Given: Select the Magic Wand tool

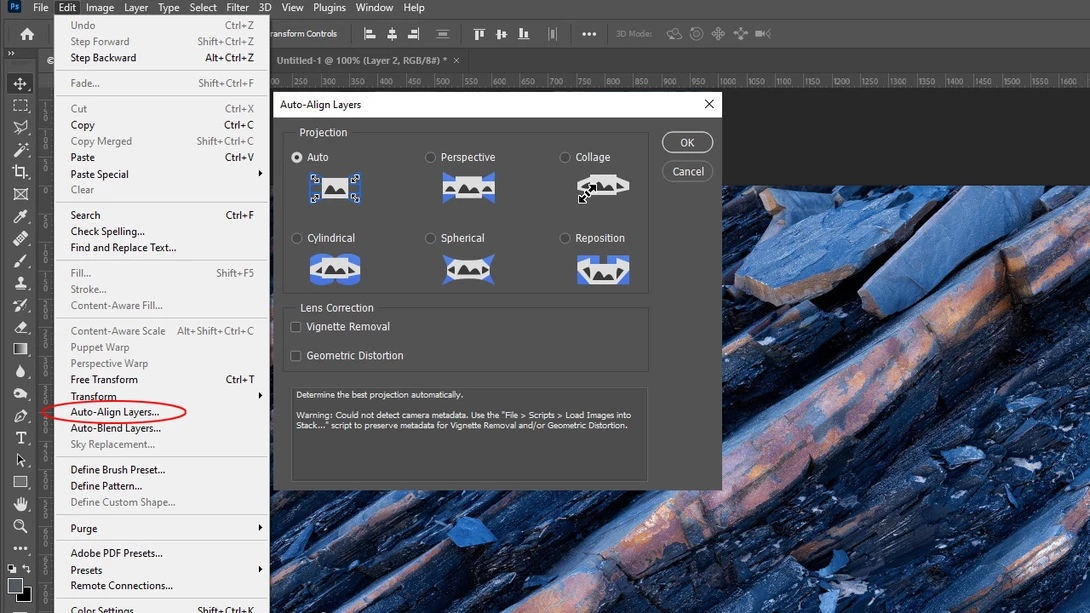Looking at the screenshot, I should (x=20, y=149).
